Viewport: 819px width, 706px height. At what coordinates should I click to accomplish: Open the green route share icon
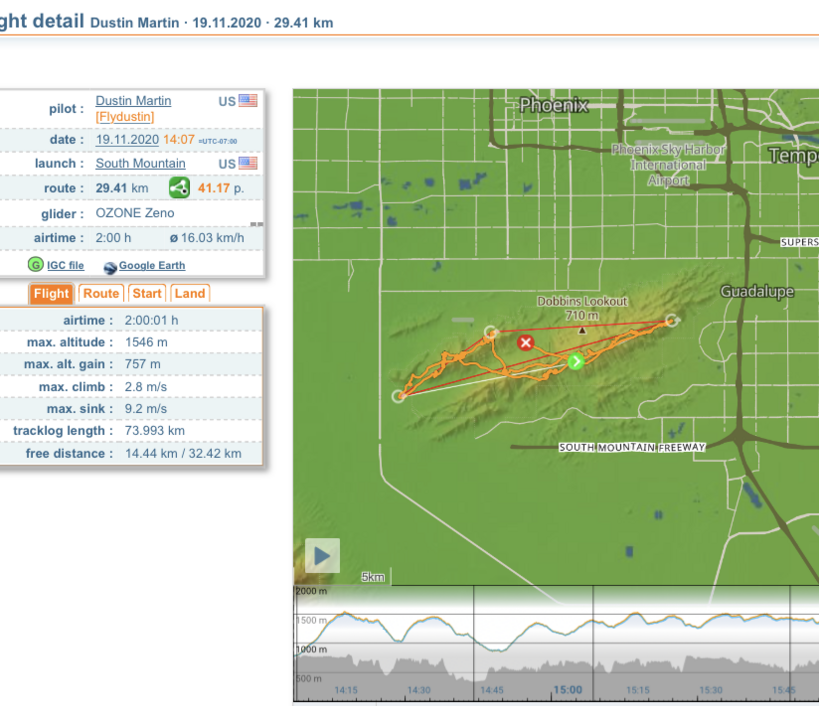pos(179,188)
